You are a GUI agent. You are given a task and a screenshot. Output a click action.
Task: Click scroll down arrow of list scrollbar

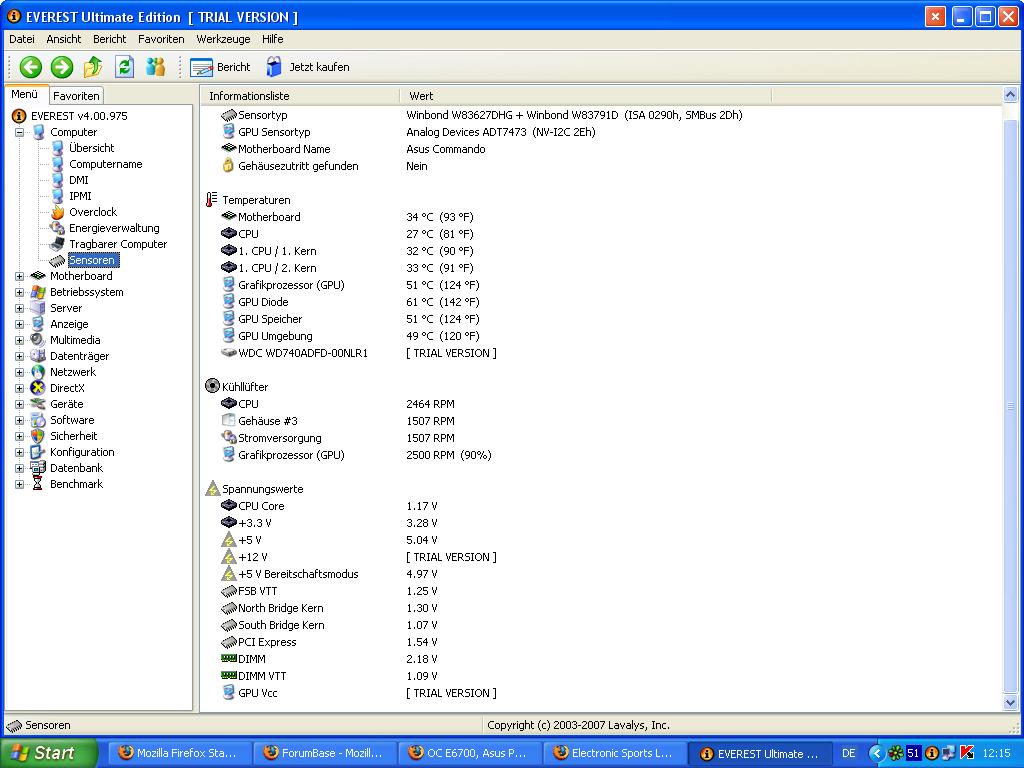pos(1010,703)
